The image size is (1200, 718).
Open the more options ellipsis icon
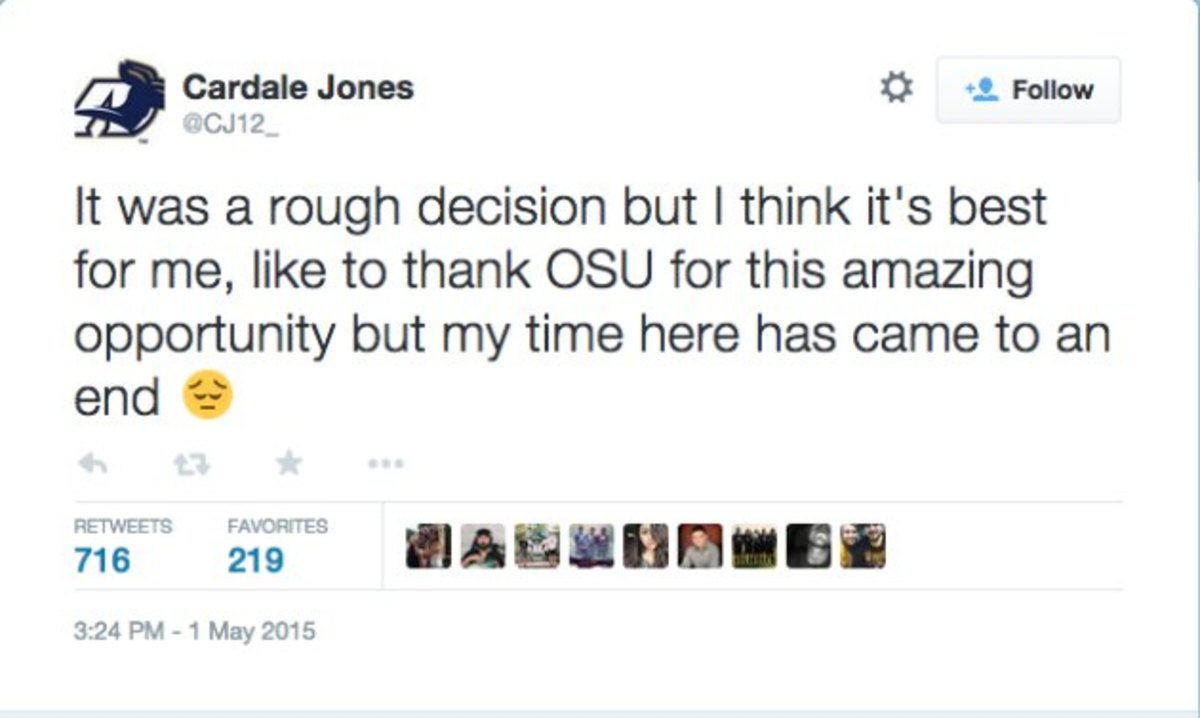coord(385,463)
